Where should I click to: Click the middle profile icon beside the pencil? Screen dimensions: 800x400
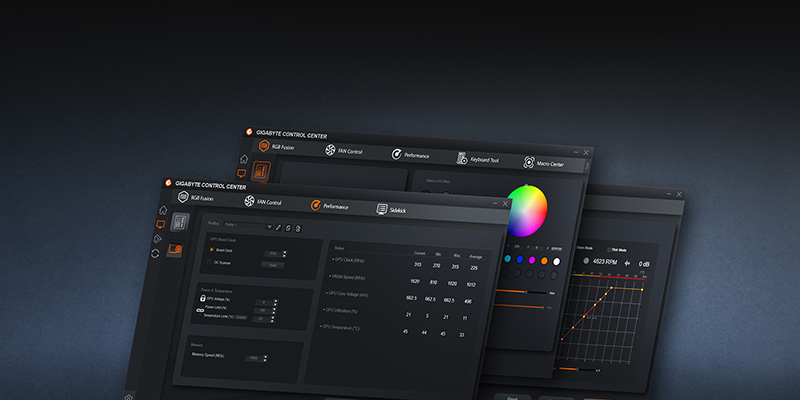point(288,228)
